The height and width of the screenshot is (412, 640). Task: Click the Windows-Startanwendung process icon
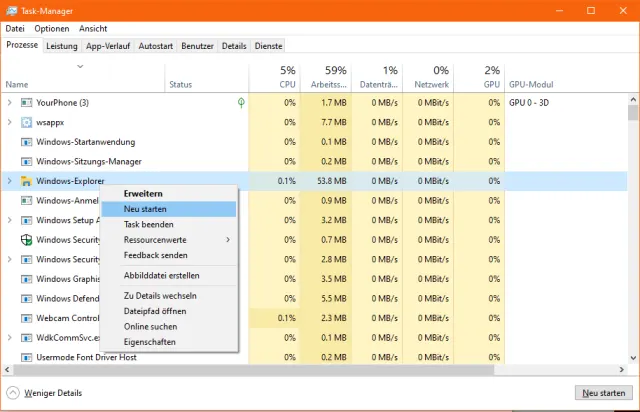26,142
